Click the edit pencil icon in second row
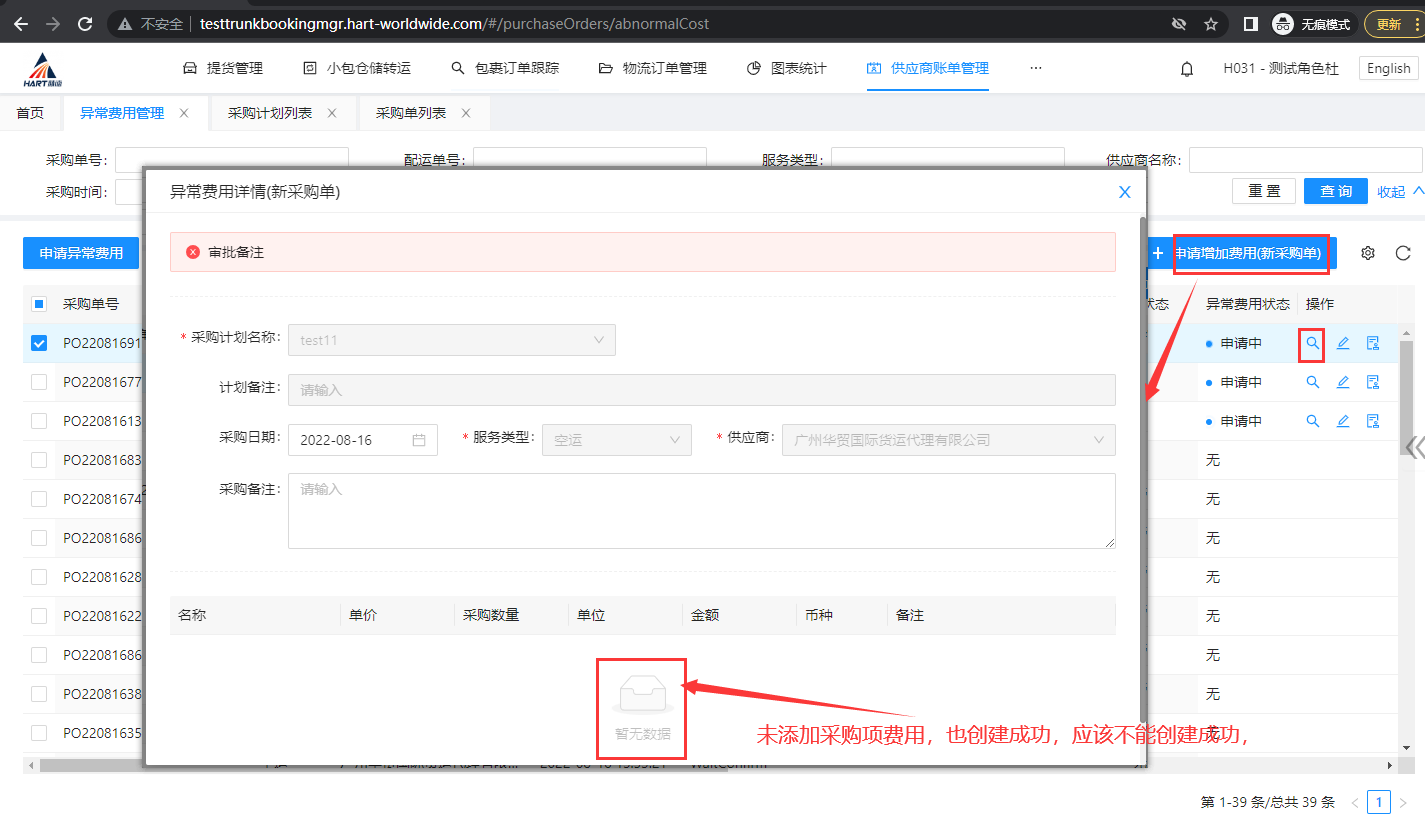 click(1343, 382)
